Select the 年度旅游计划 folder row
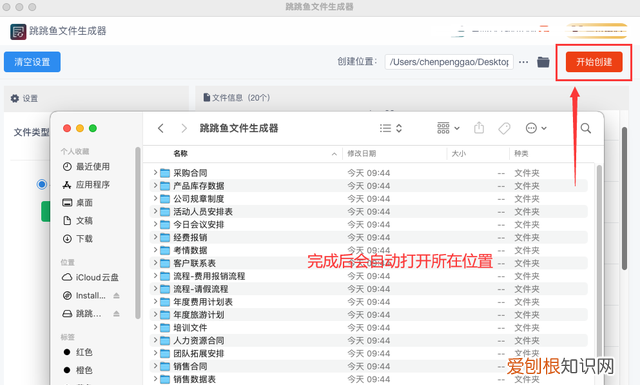This screenshot has width=640, height=385. point(369,315)
